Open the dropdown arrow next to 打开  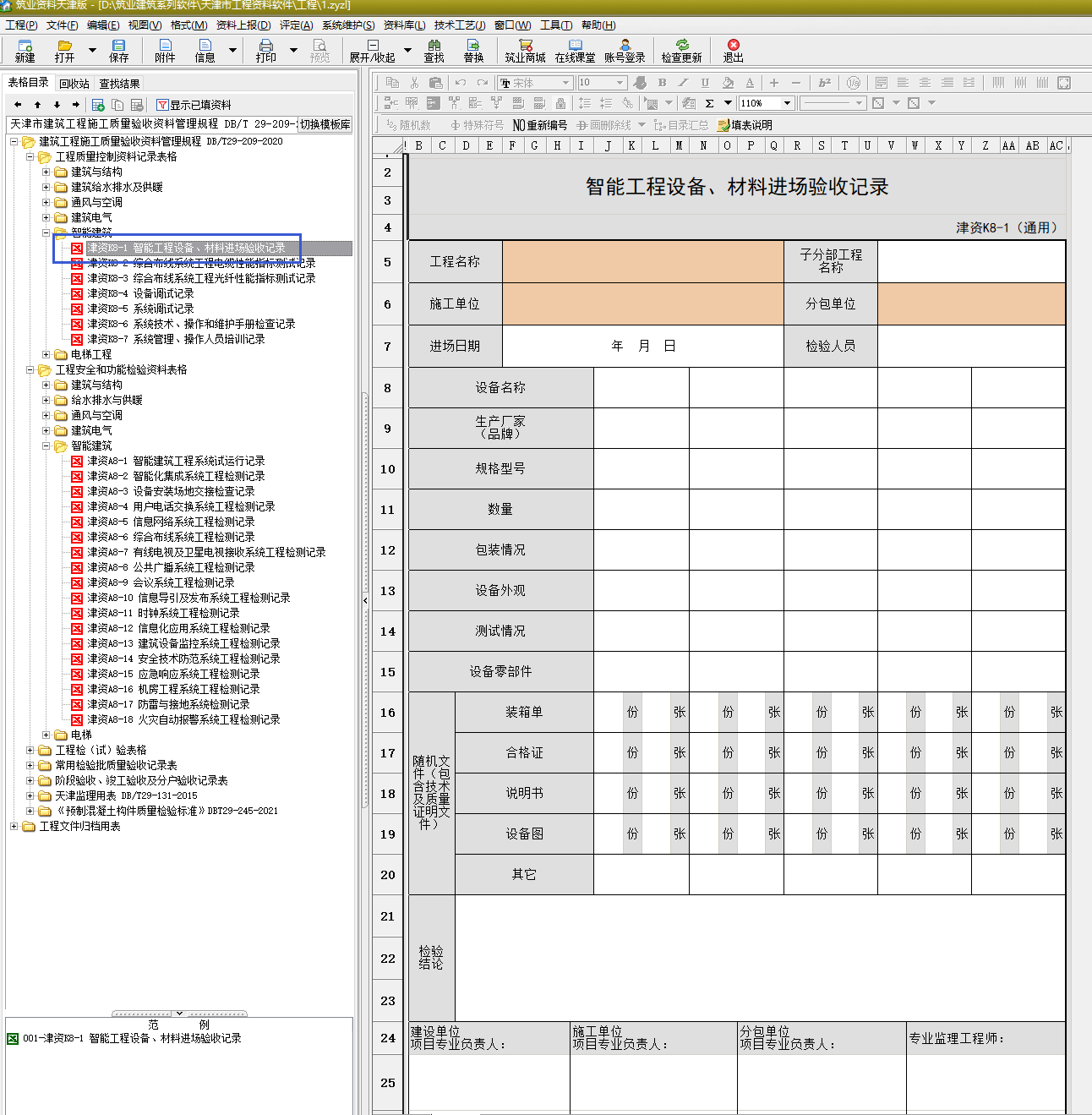point(92,51)
